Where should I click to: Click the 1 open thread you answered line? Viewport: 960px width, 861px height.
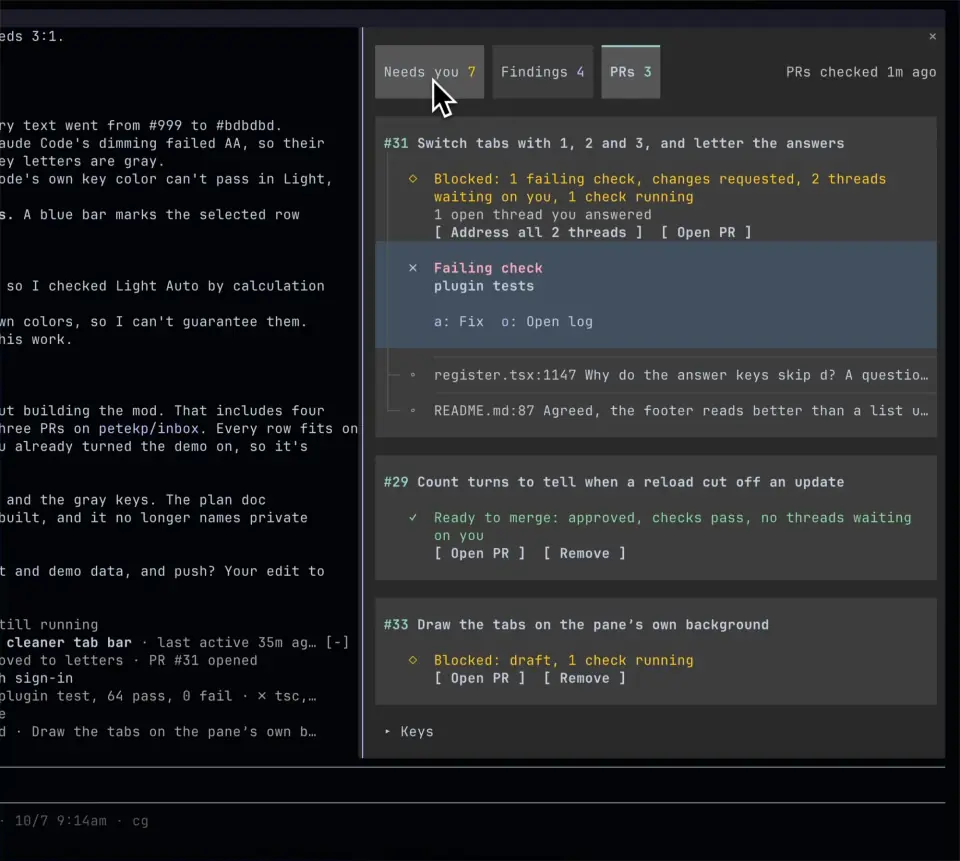tap(542, 215)
